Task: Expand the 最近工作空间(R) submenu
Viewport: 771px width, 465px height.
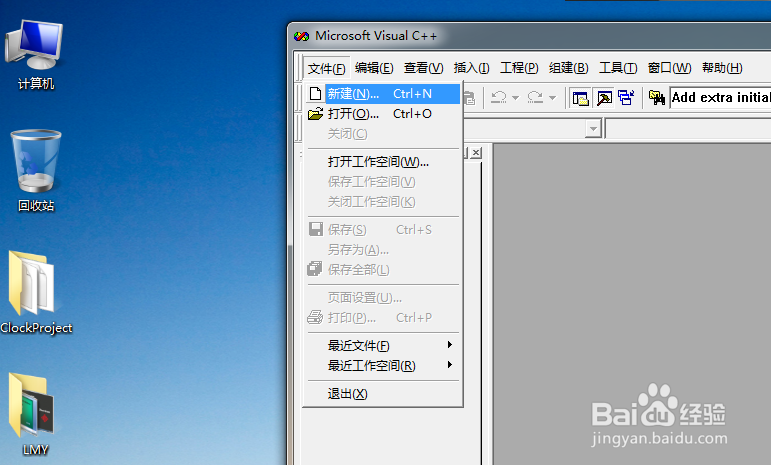Action: (383, 366)
